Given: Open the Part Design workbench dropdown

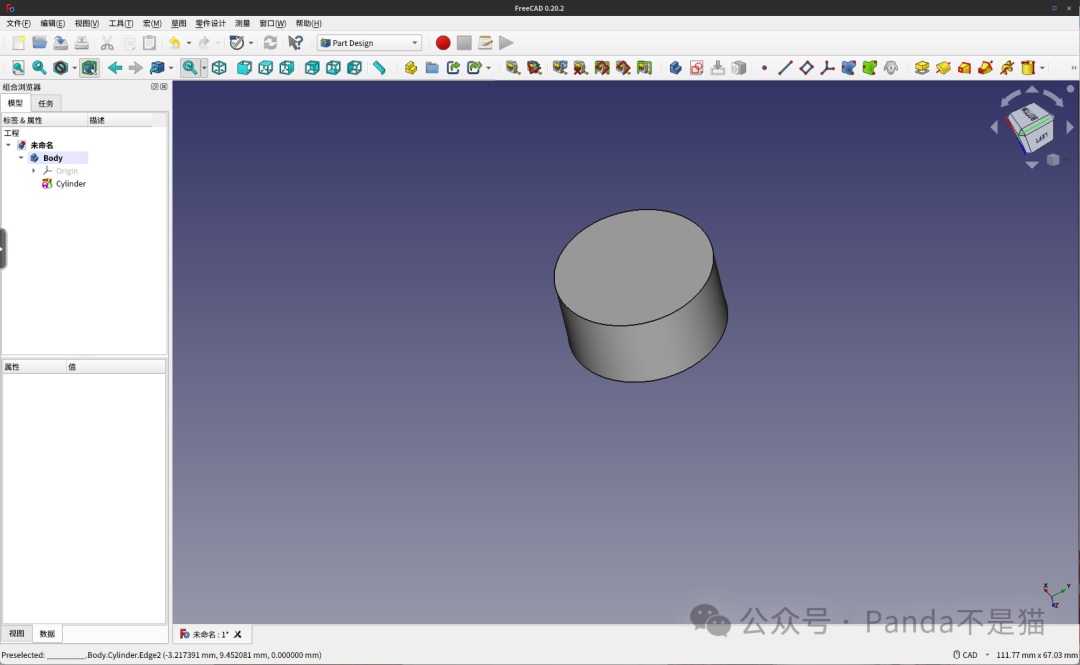Looking at the screenshot, I should click(369, 43).
